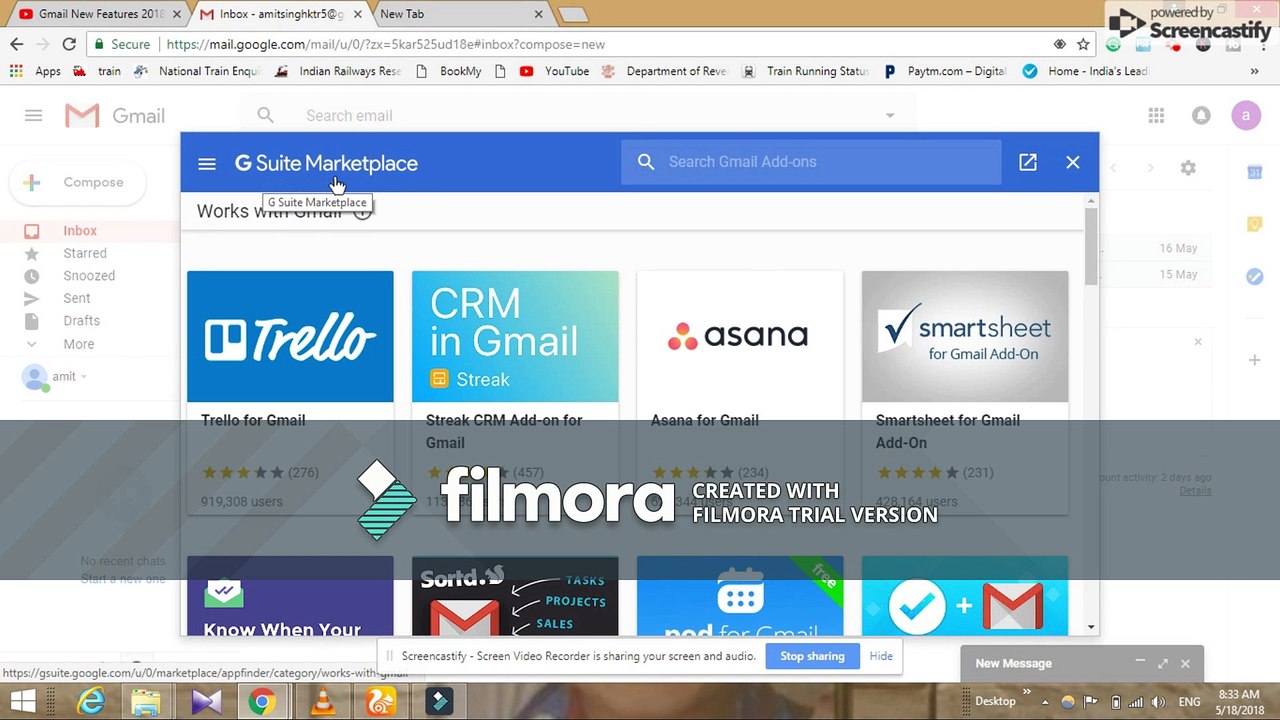Open the Google account avatar
The height and width of the screenshot is (720, 1280).
(1246, 115)
